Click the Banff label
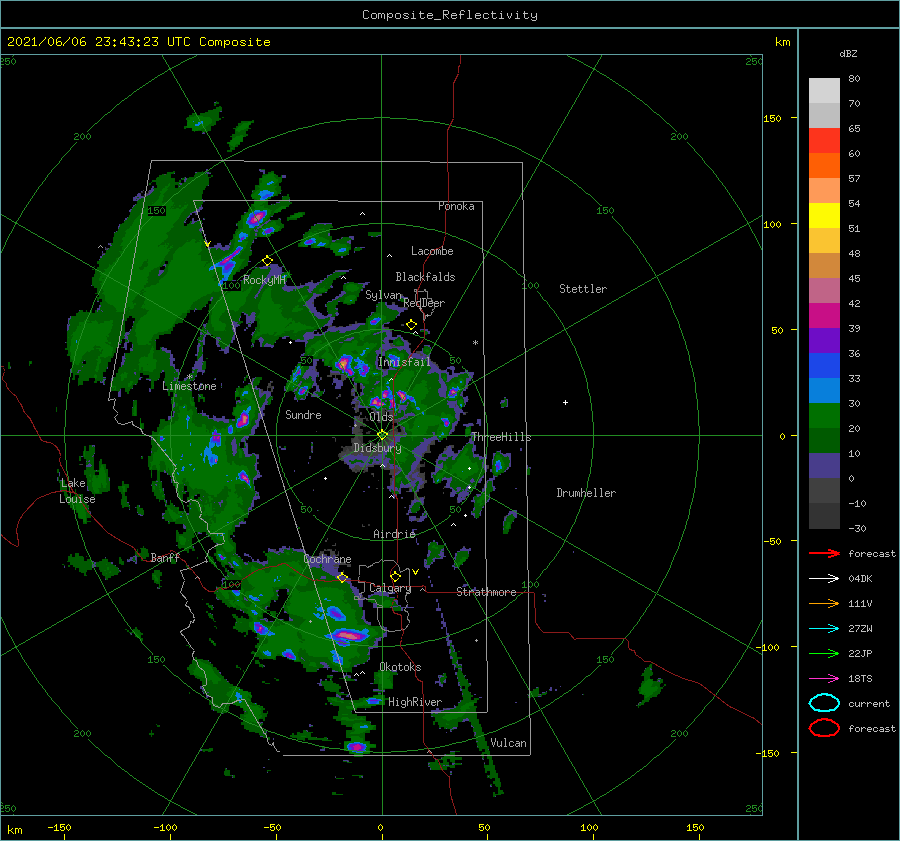The image size is (900, 841). pos(165,557)
